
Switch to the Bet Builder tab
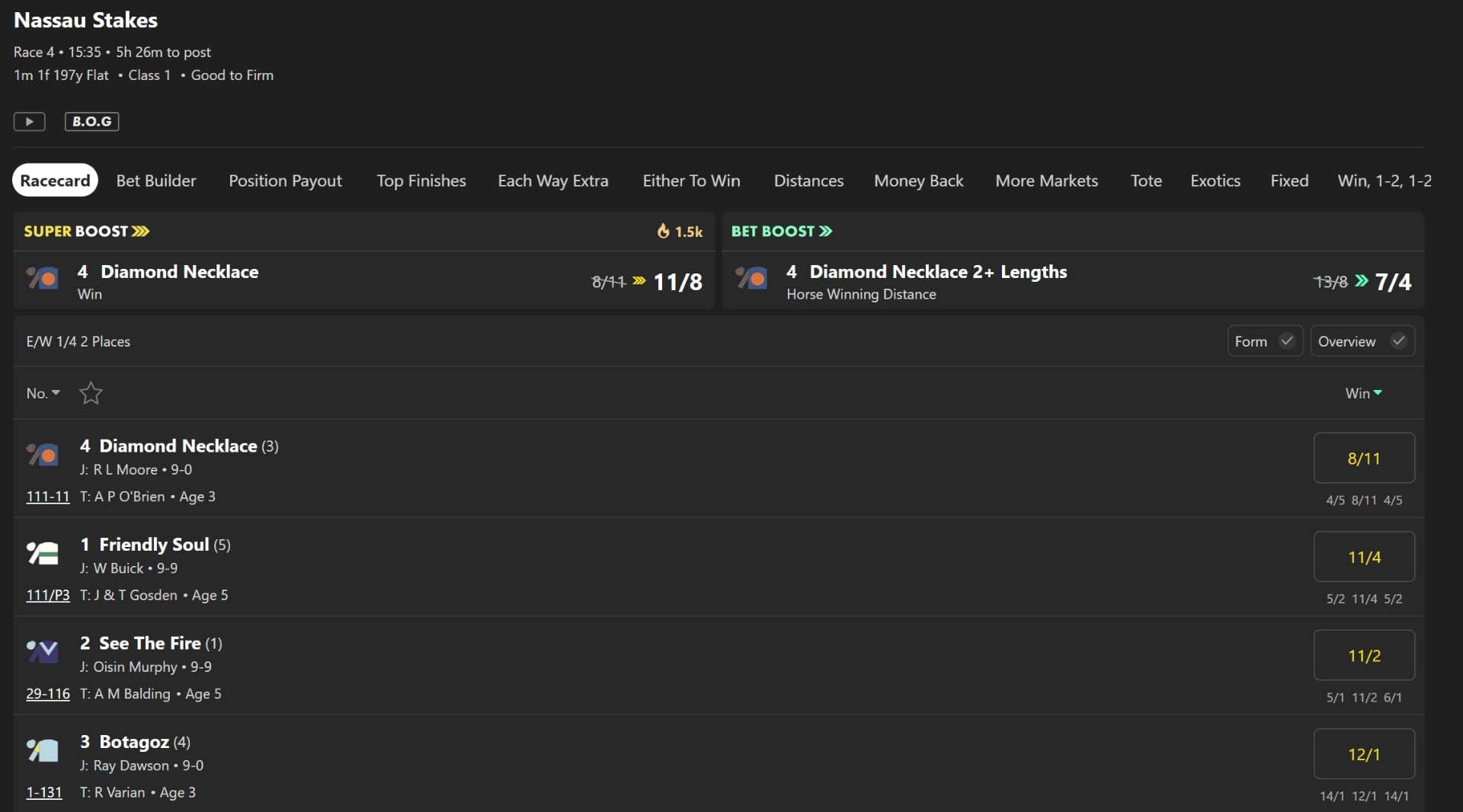tap(156, 181)
